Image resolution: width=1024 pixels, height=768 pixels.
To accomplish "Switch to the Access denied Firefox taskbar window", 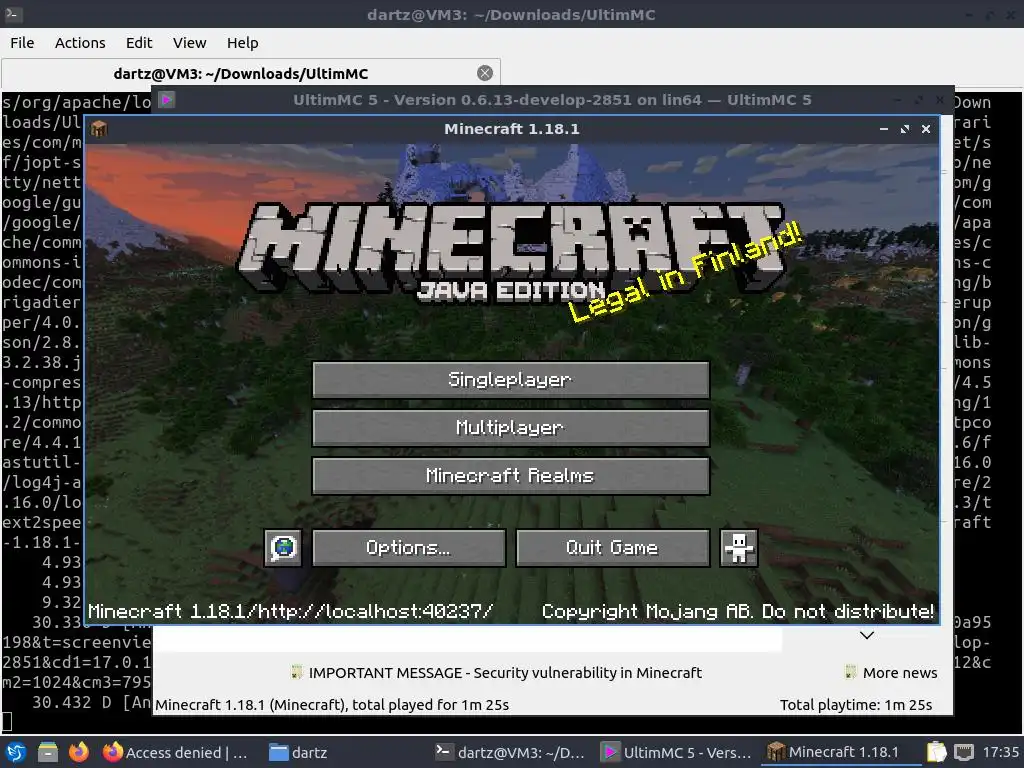I will (x=176, y=752).
